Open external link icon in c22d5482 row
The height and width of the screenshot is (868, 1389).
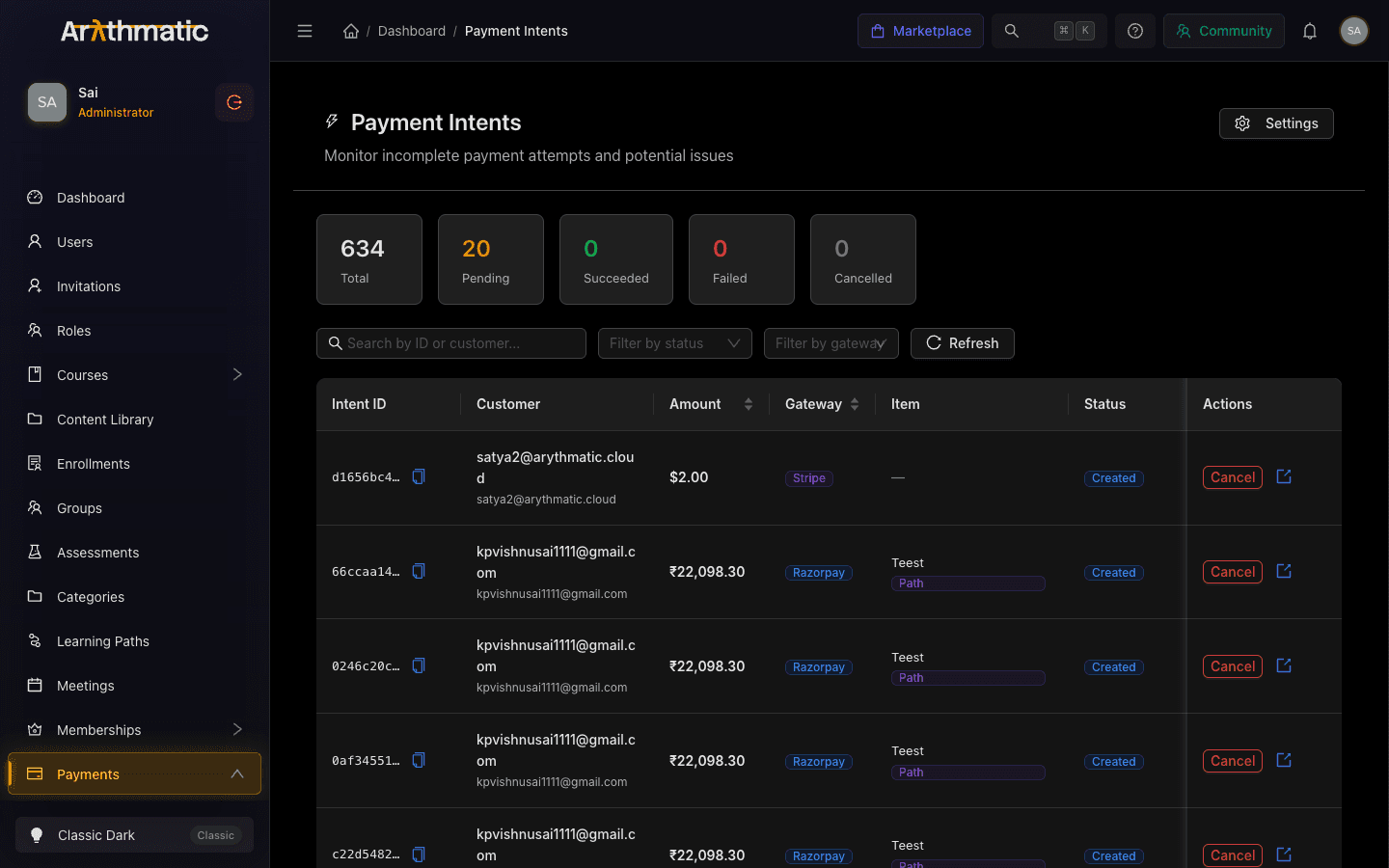click(x=1284, y=854)
